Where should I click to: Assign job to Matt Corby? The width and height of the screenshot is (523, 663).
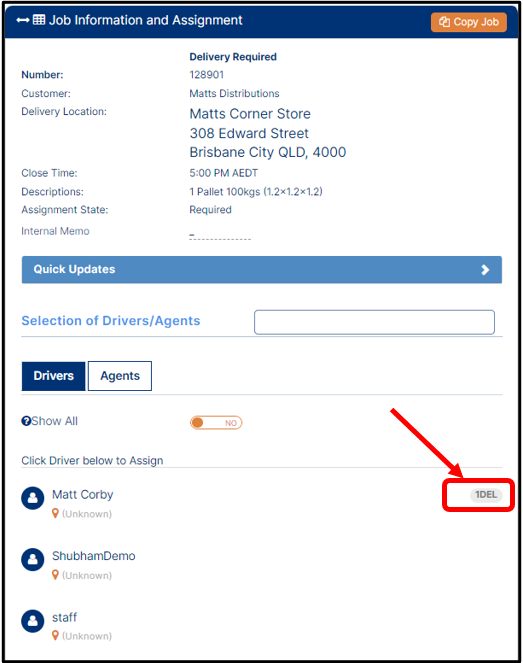pyautogui.click(x=82, y=495)
